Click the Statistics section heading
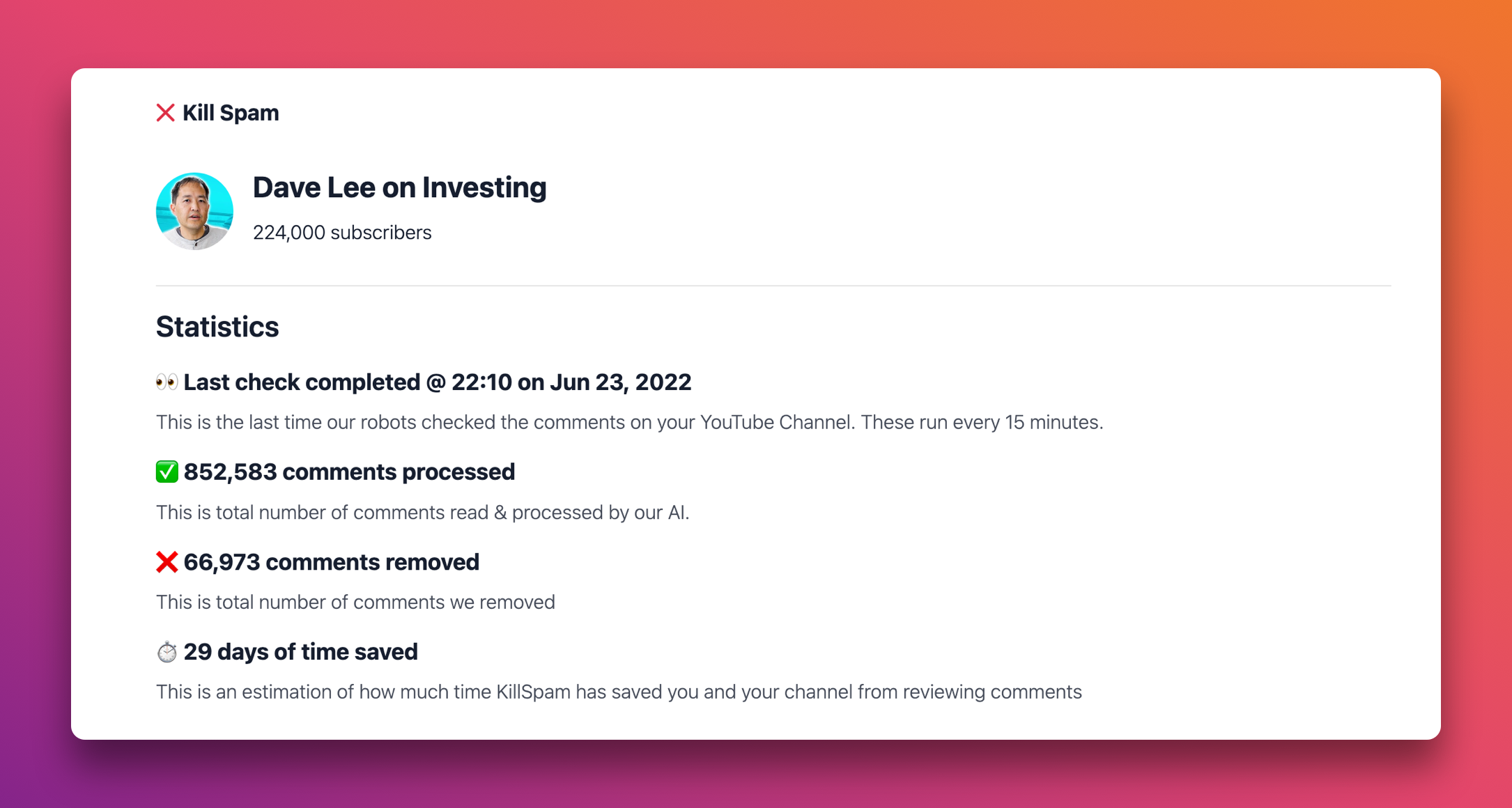Image resolution: width=1512 pixels, height=808 pixels. click(217, 327)
